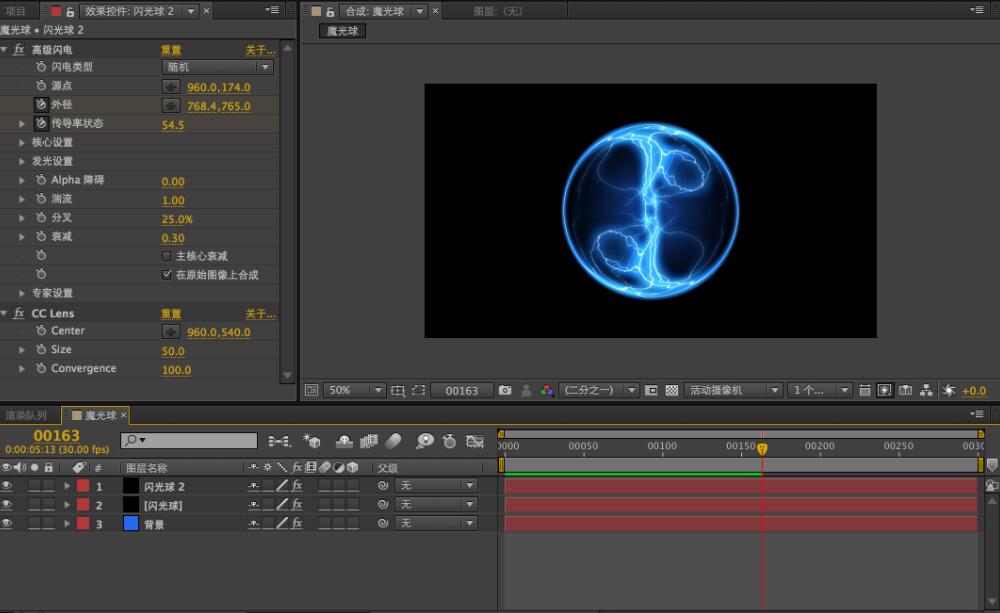Click the reset exposure aperture icon
Viewport: 1000px width, 613px height.
coord(948,390)
